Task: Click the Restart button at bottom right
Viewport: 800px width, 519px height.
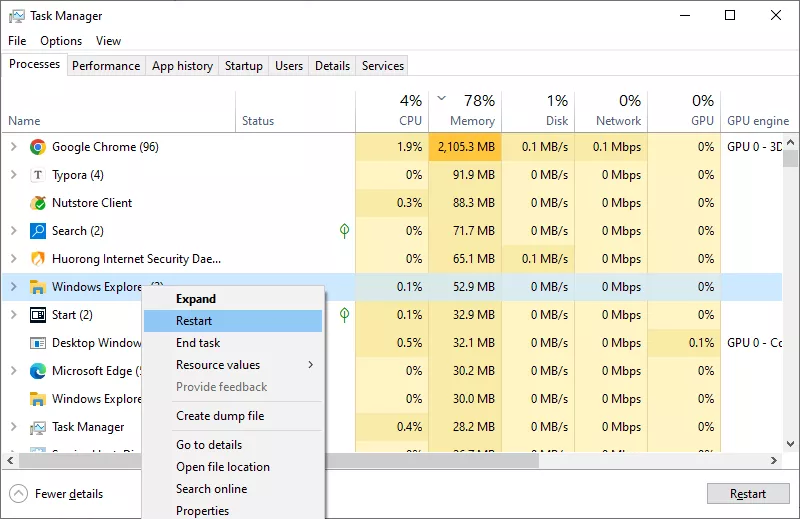Action: click(x=748, y=493)
